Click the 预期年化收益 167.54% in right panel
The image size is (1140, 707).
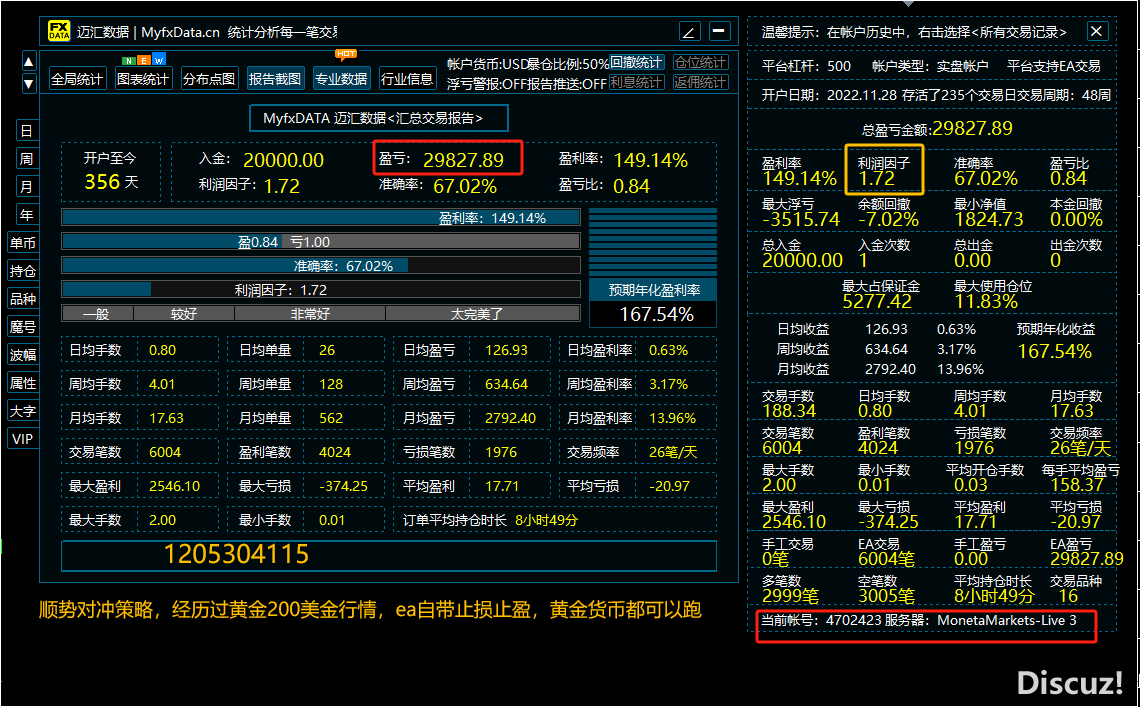(x=1055, y=341)
